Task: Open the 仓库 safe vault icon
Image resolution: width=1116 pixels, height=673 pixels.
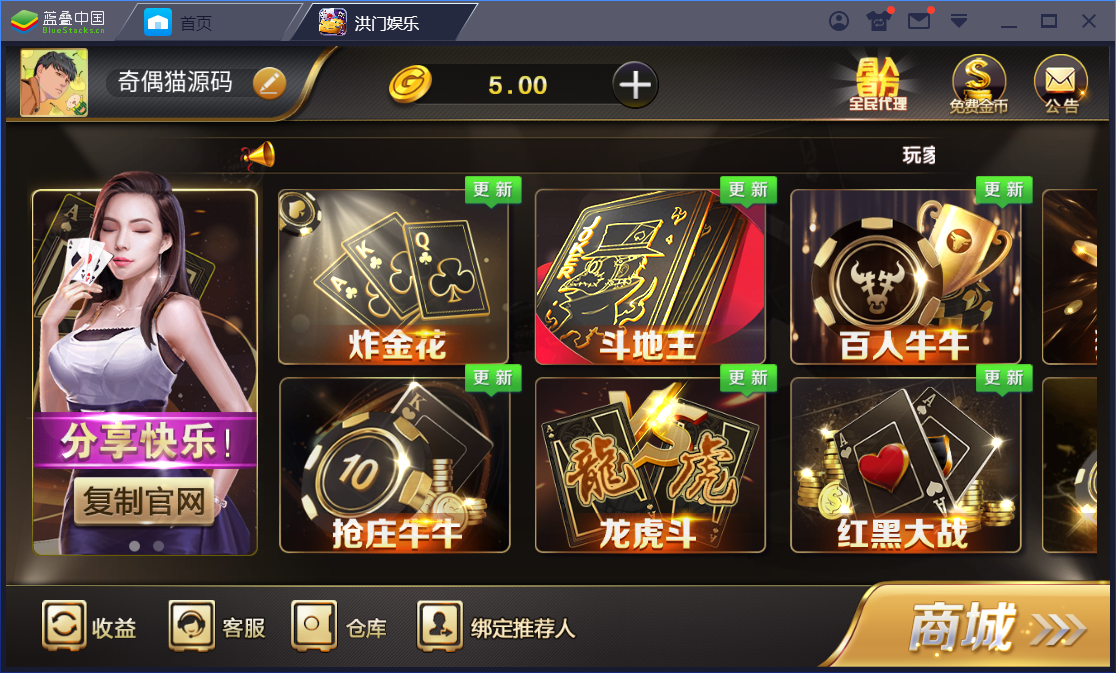Action: click(x=339, y=626)
